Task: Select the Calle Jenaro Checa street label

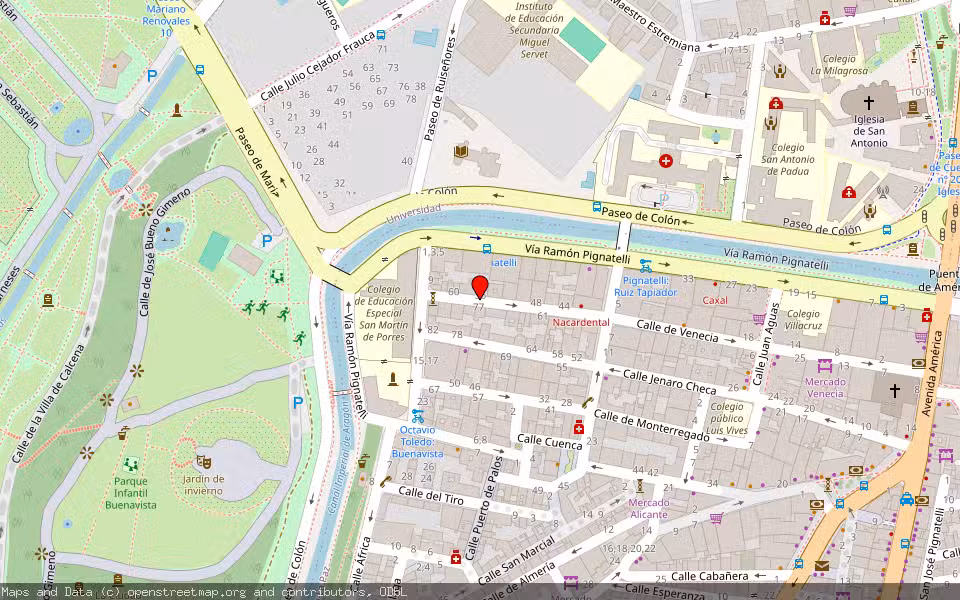Action: pyautogui.click(x=669, y=381)
